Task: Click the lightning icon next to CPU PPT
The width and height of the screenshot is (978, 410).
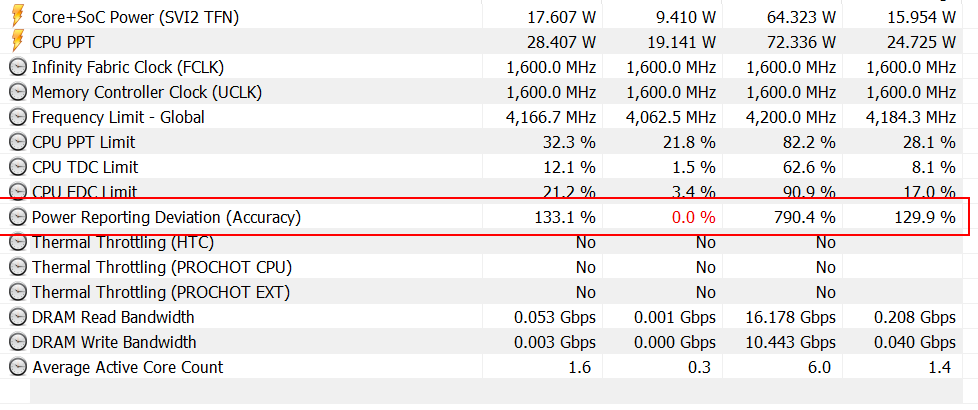Action: point(17,42)
